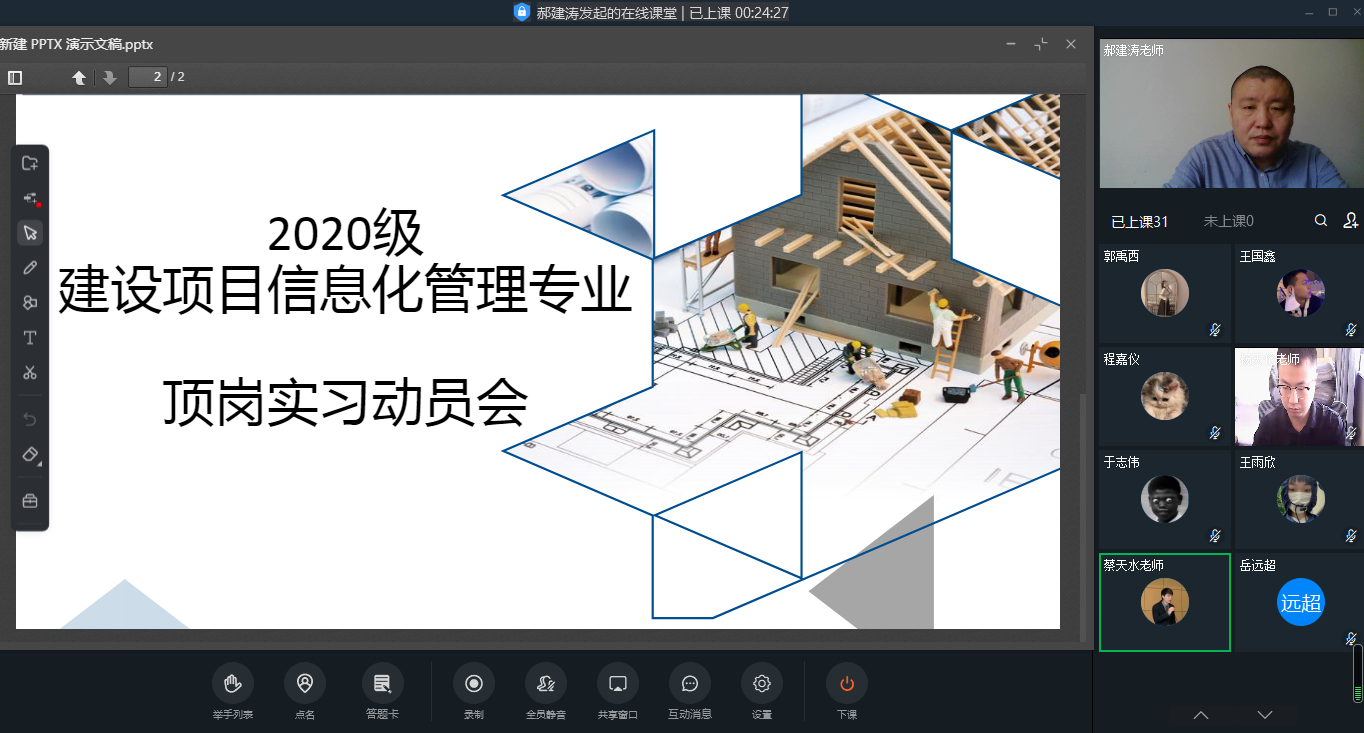1364x733 pixels.
Task: Open the toolbox at toolbar bottom
Action: pos(30,501)
